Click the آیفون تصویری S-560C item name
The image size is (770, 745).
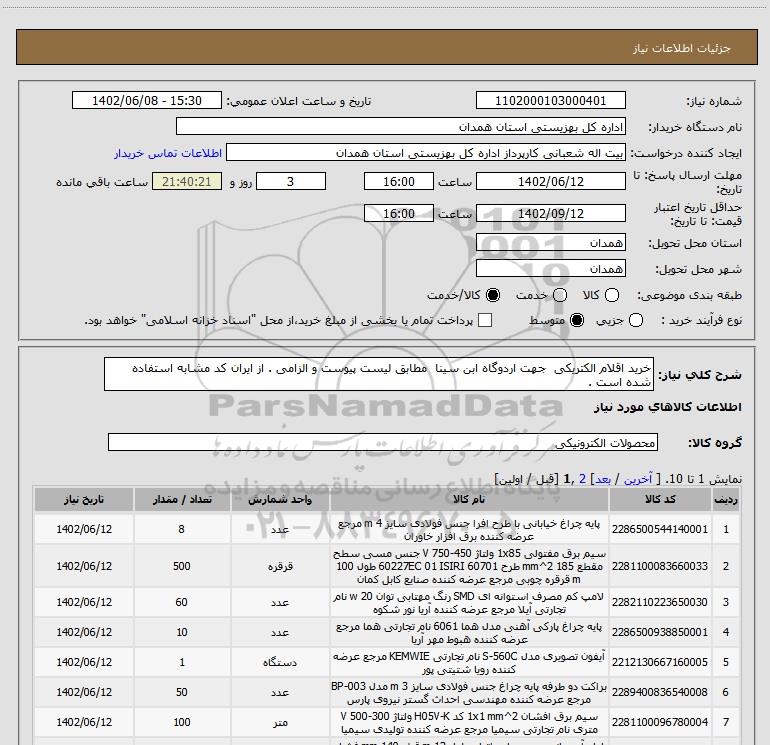tap(469, 662)
